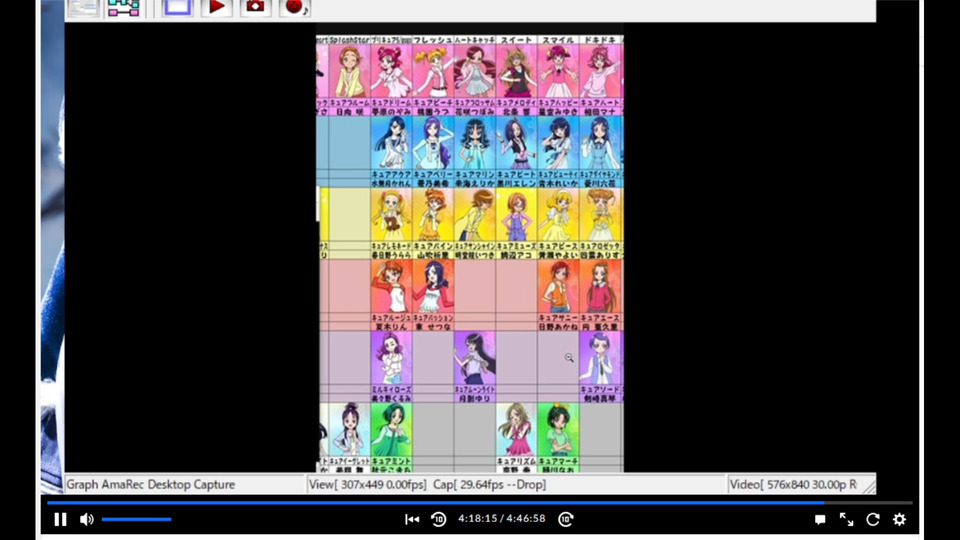Skip back to the video start
Image resolution: width=960 pixels, height=540 pixels.
click(412, 519)
